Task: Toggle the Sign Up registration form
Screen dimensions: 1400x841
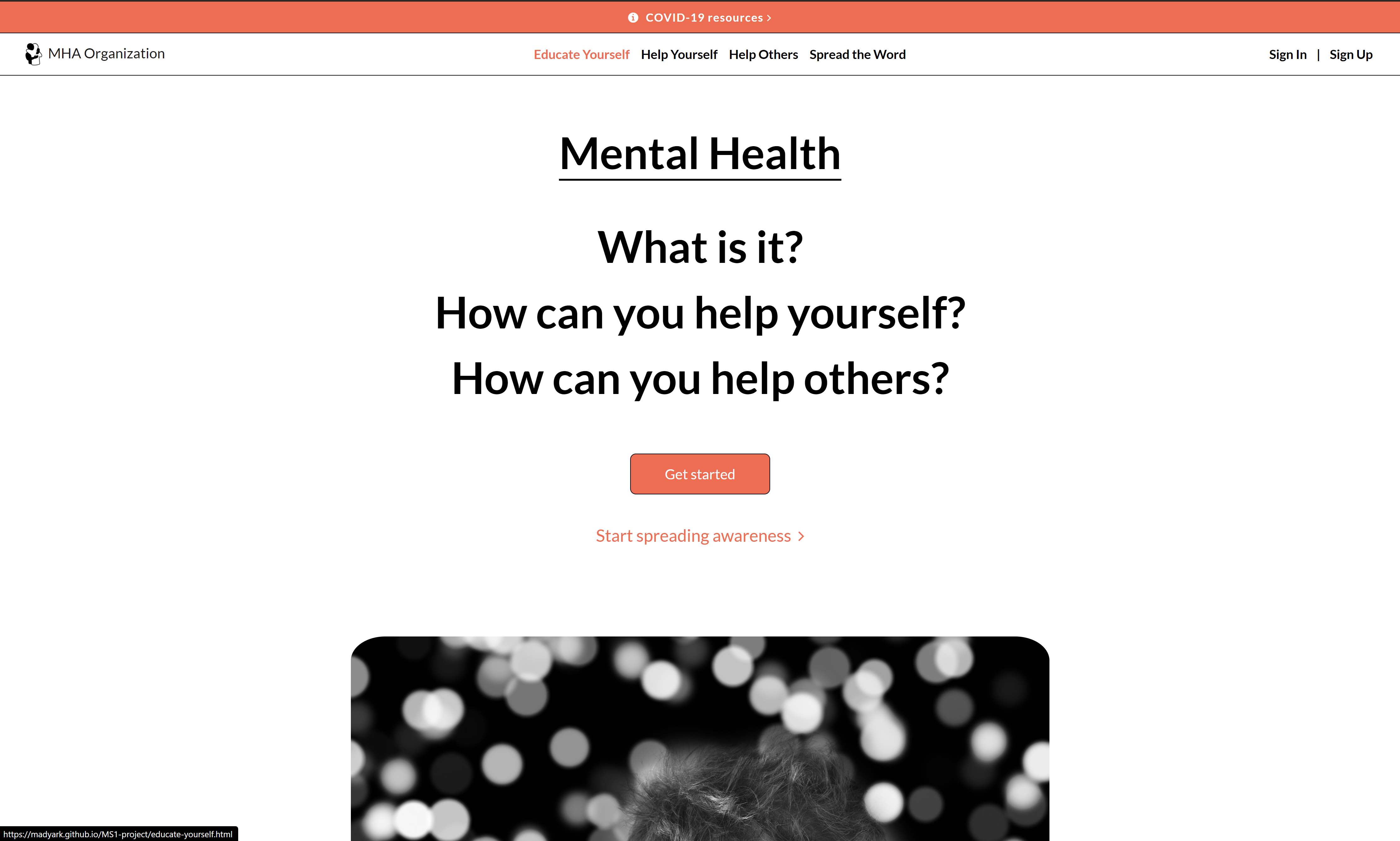Action: pos(1351,53)
